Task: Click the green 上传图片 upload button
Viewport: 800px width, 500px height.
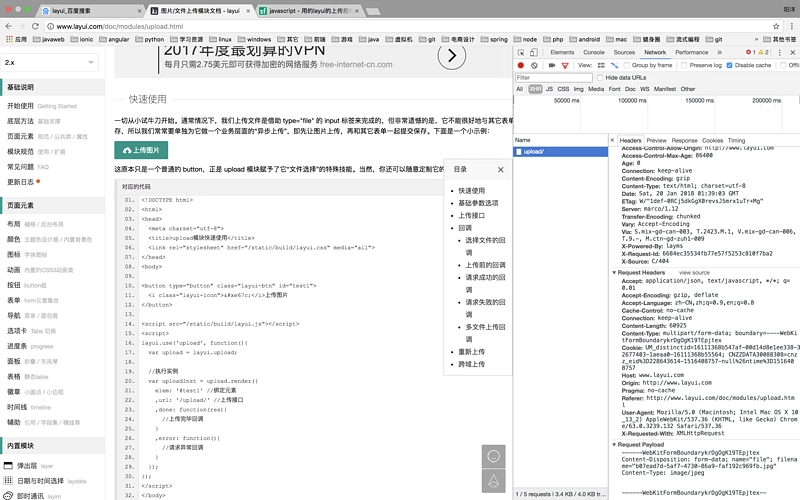Action: (141, 150)
